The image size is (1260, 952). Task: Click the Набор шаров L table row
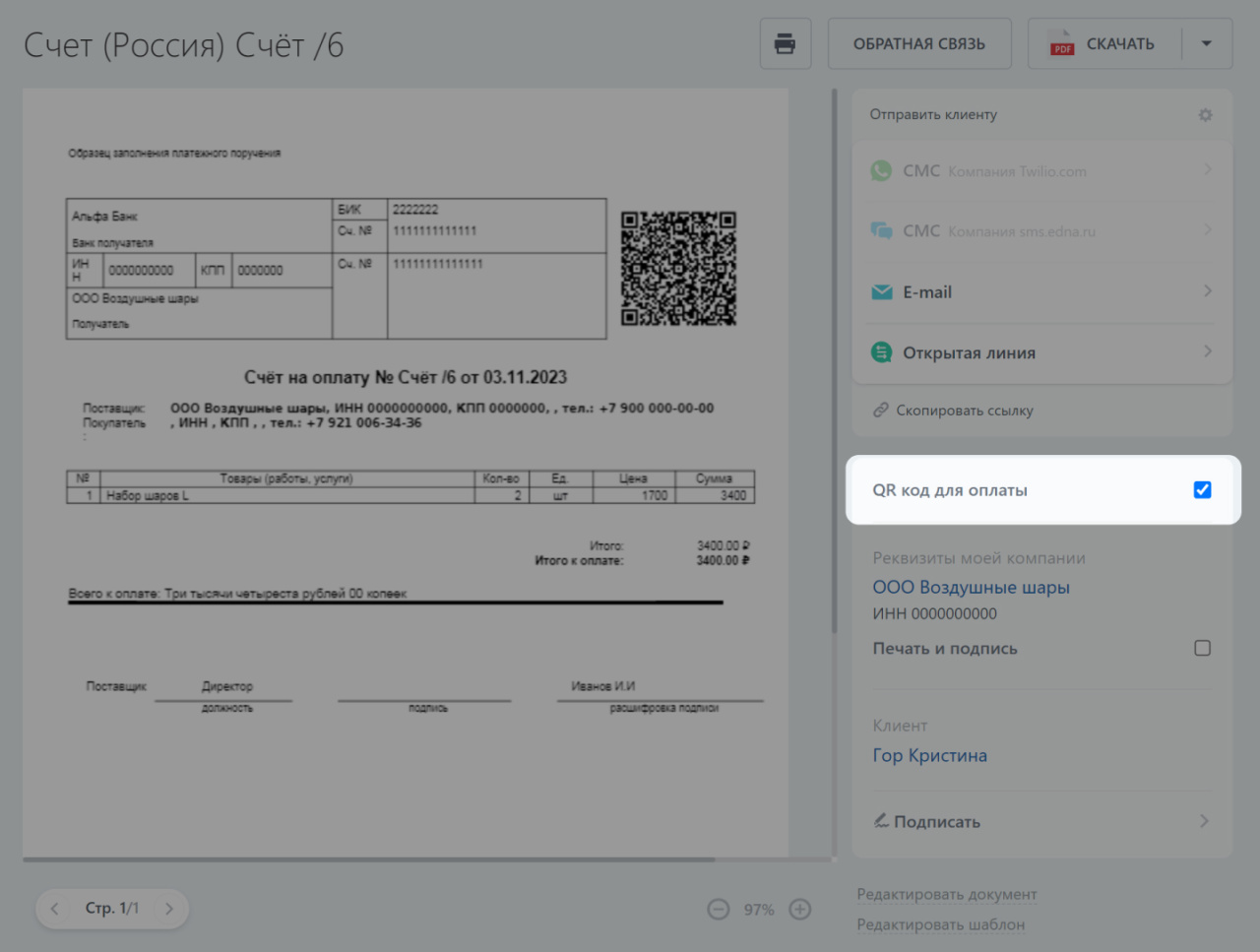410,495
